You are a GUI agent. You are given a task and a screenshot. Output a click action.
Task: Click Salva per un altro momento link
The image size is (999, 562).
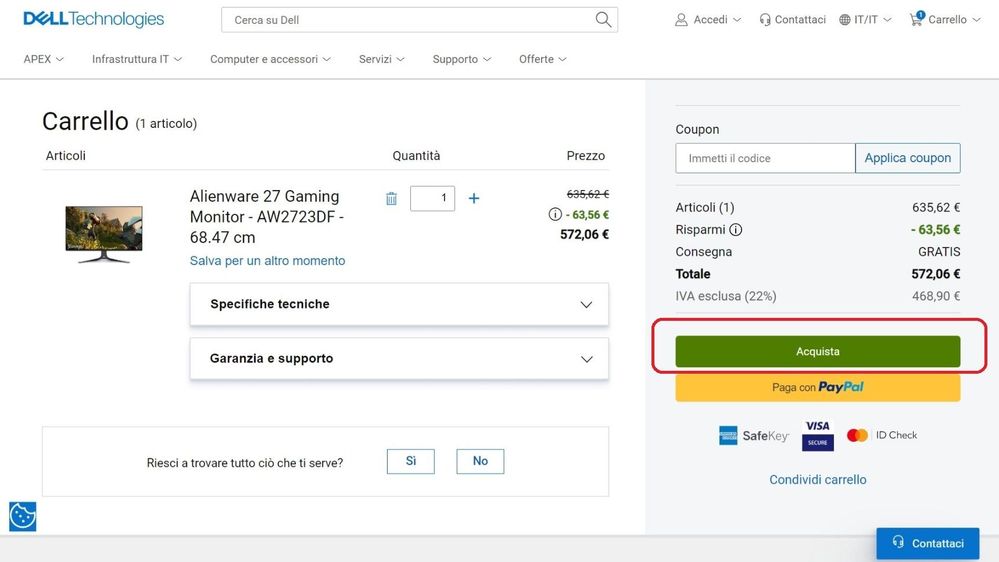point(267,261)
